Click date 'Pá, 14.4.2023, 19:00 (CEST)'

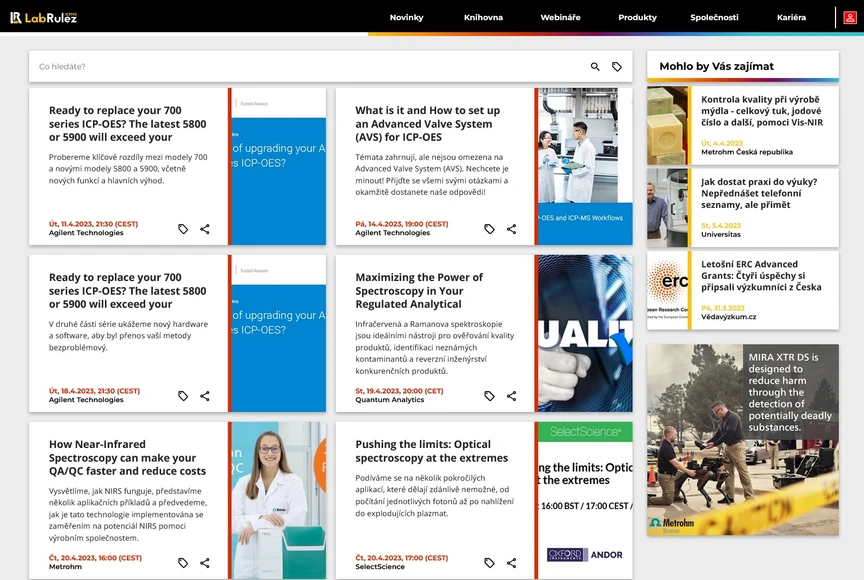point(402,224)
